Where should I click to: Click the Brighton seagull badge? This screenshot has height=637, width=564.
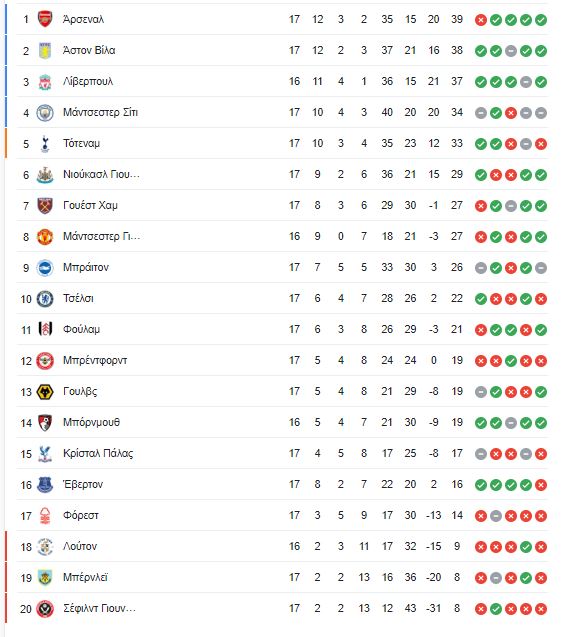pos(45,268)
